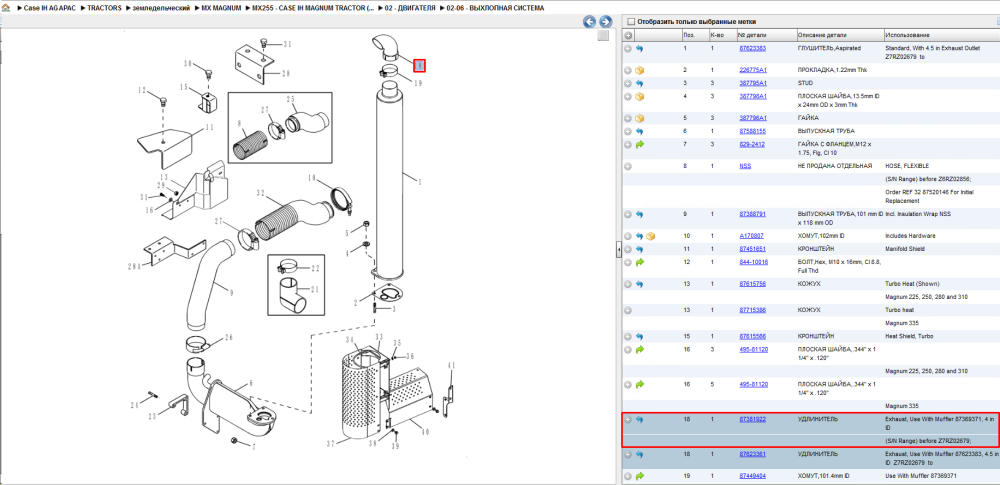The width and height of the screenshot is (1000, 485).
Task: Open 'MX MAGNUM' breadcrumb
Action: coord(221,8)
